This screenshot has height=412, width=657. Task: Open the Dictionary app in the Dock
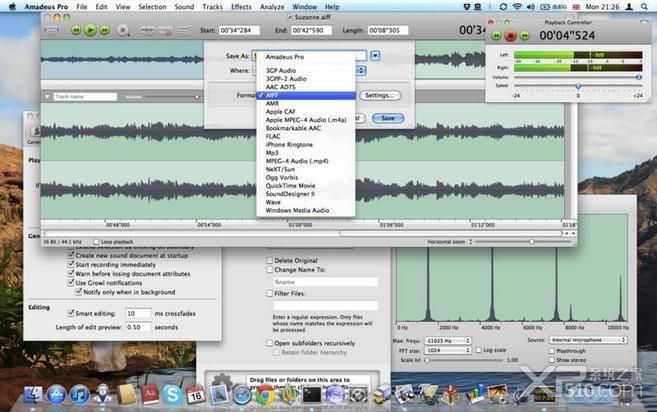[150, 394]
